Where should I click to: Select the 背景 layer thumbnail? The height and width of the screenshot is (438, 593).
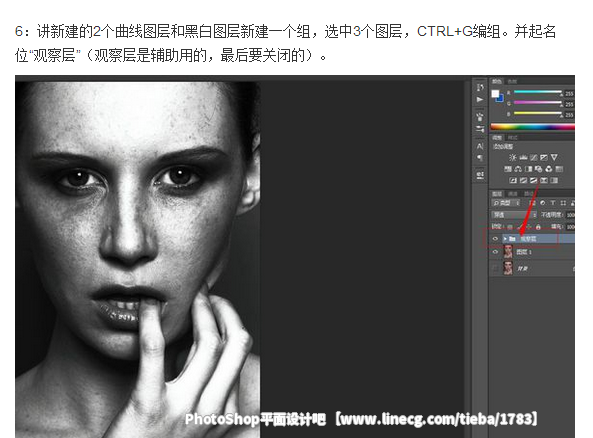pos(508,268)
